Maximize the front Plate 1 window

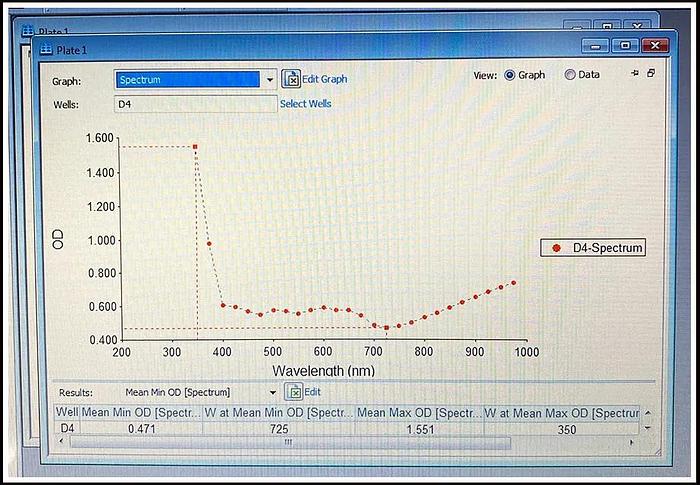pyautogui.click(x=625, y=46)
